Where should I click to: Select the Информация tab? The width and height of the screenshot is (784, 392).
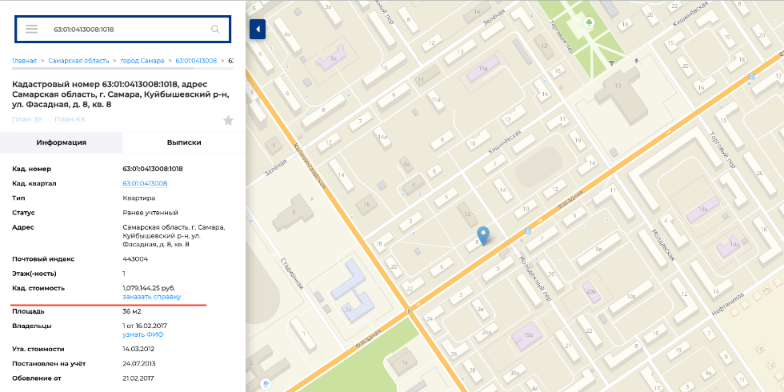pyautogui.click(x=61, y=142)
